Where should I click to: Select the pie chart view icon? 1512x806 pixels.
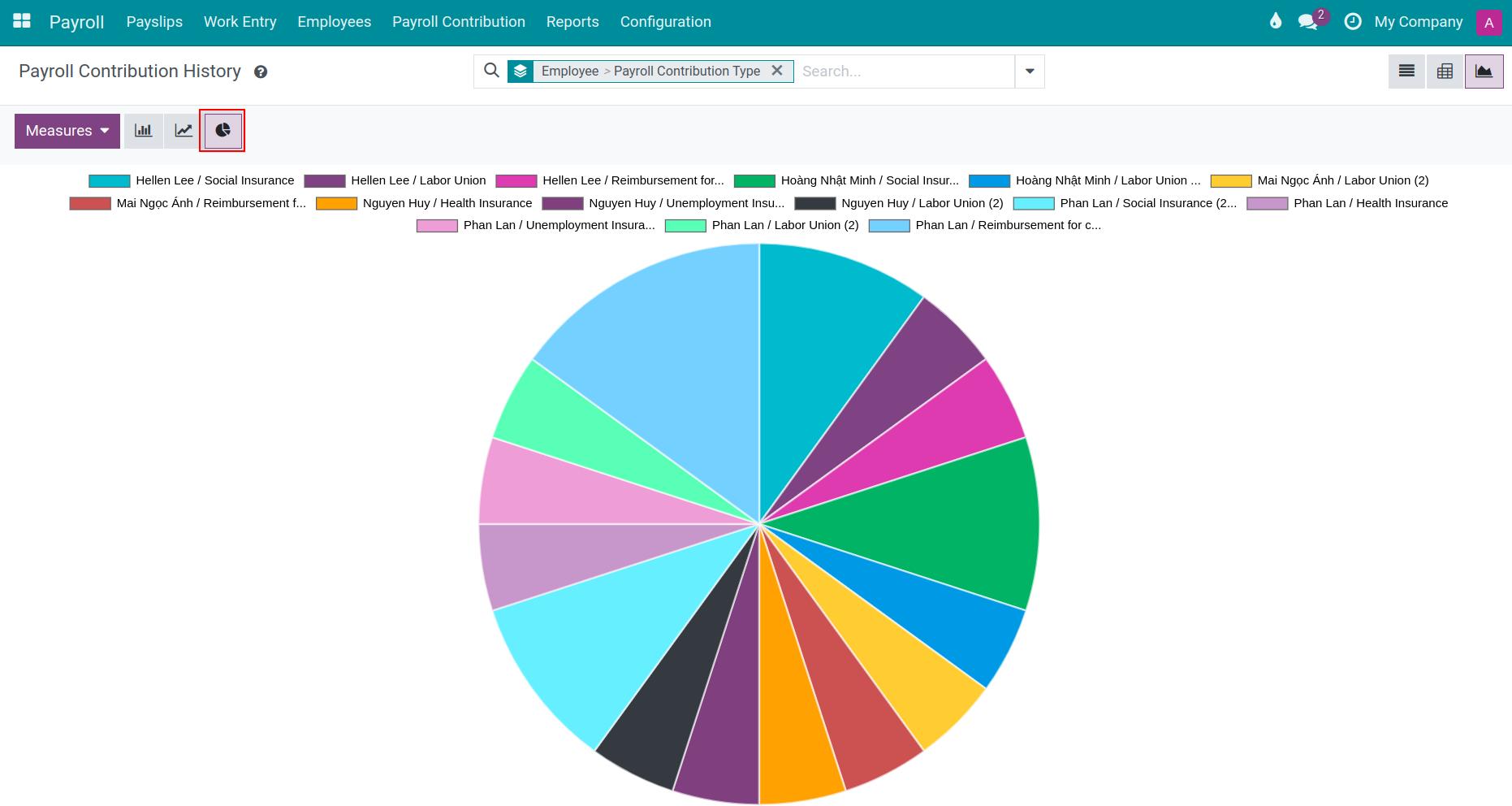(x=222, y=130)
